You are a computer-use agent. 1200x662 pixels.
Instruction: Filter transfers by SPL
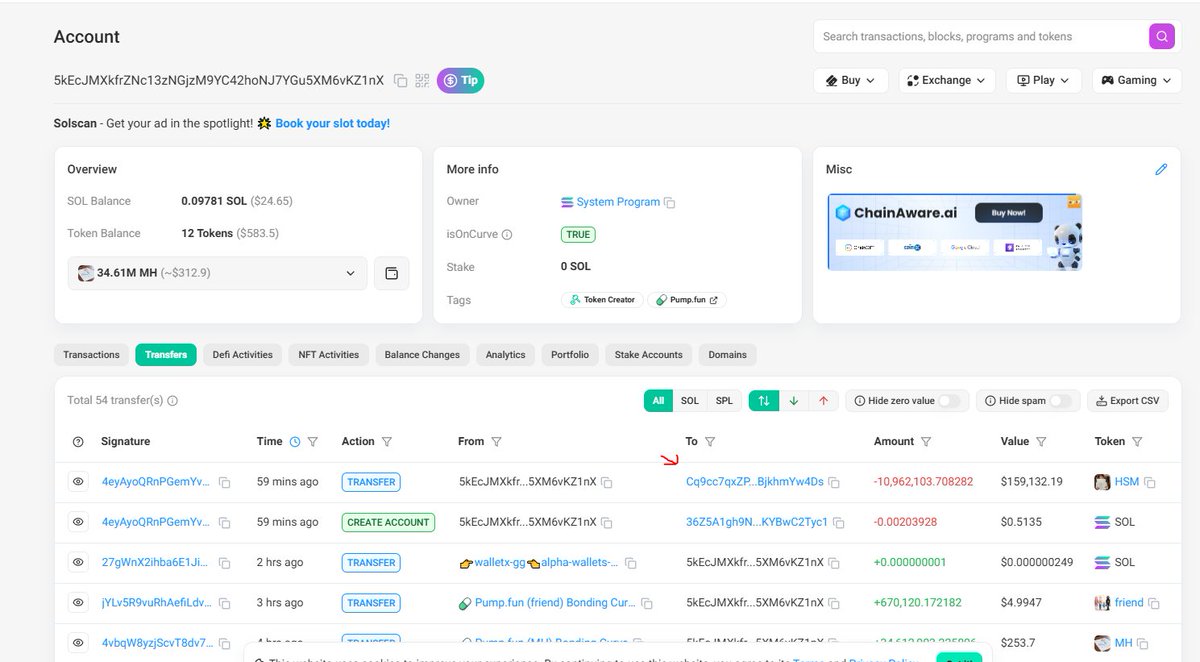click(724, 401)
